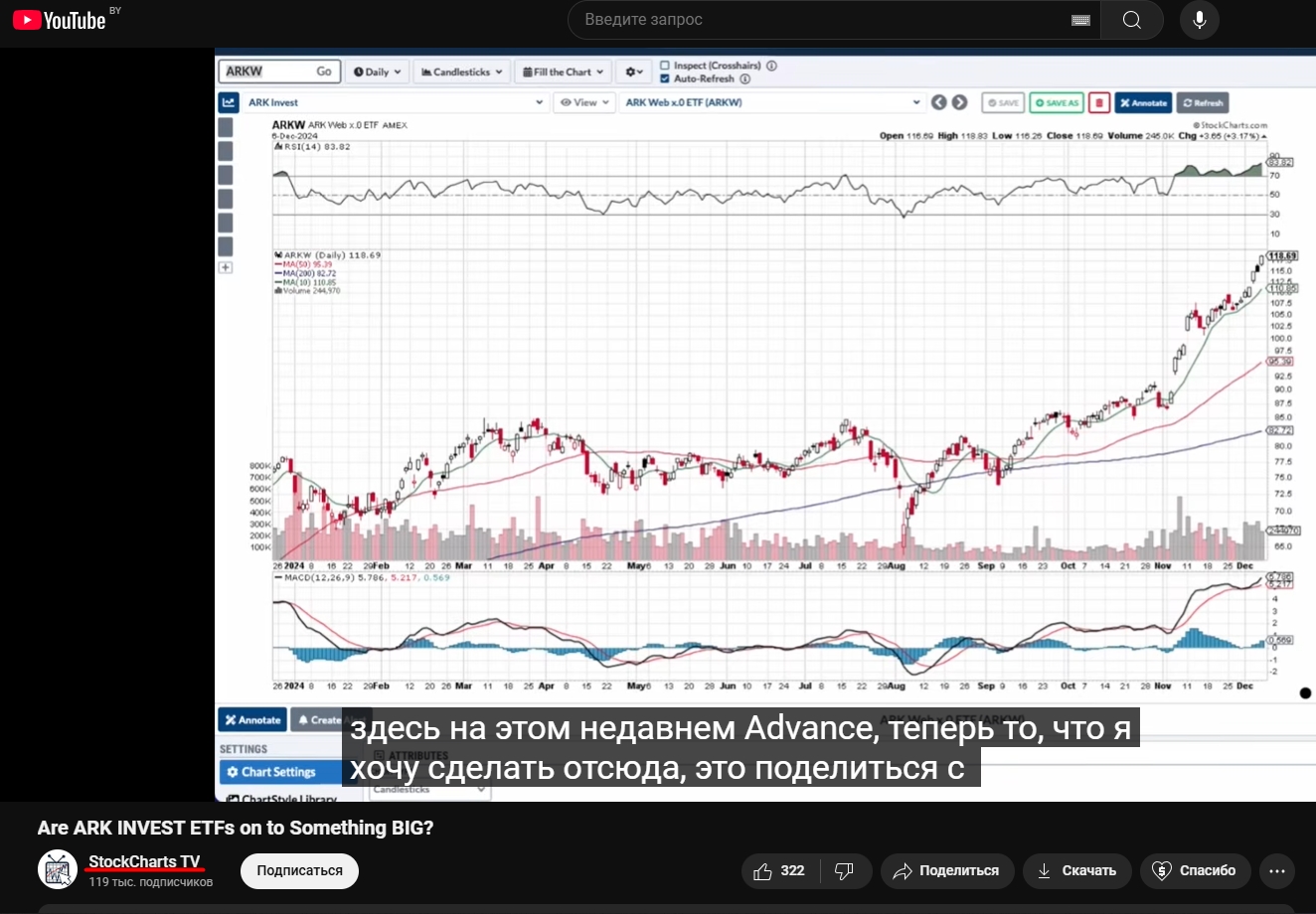Viewport: 1316px width, 914px height.
Task: Click the first grey sidebar tool square
Action: [226, 127]
